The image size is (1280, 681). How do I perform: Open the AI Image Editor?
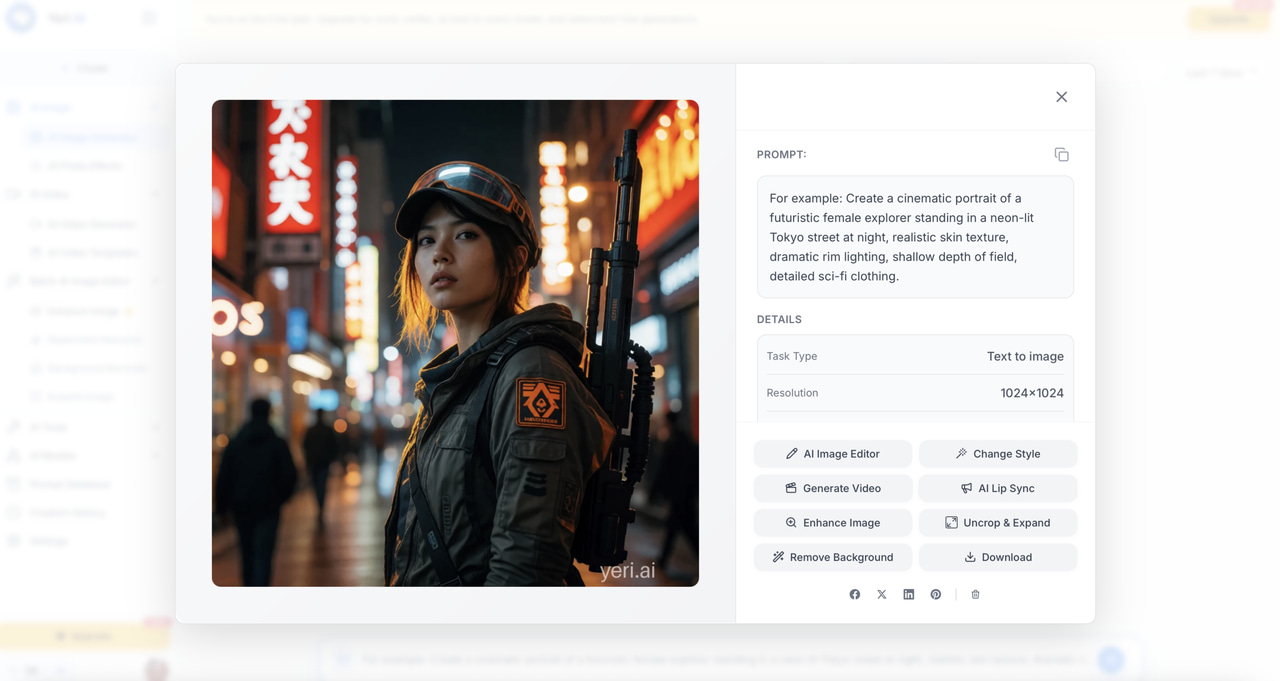coord(833,454)
